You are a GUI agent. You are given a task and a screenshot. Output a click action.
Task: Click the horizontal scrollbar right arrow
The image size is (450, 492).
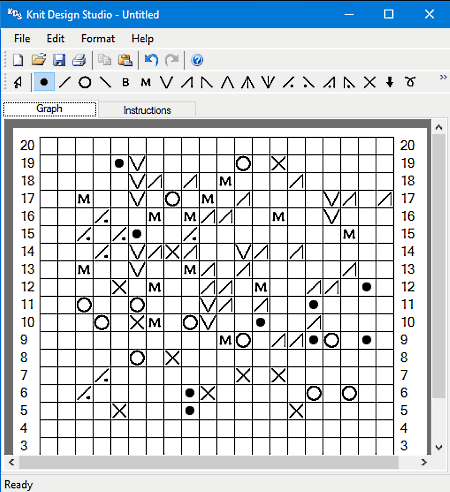click(x=424, y=462)
